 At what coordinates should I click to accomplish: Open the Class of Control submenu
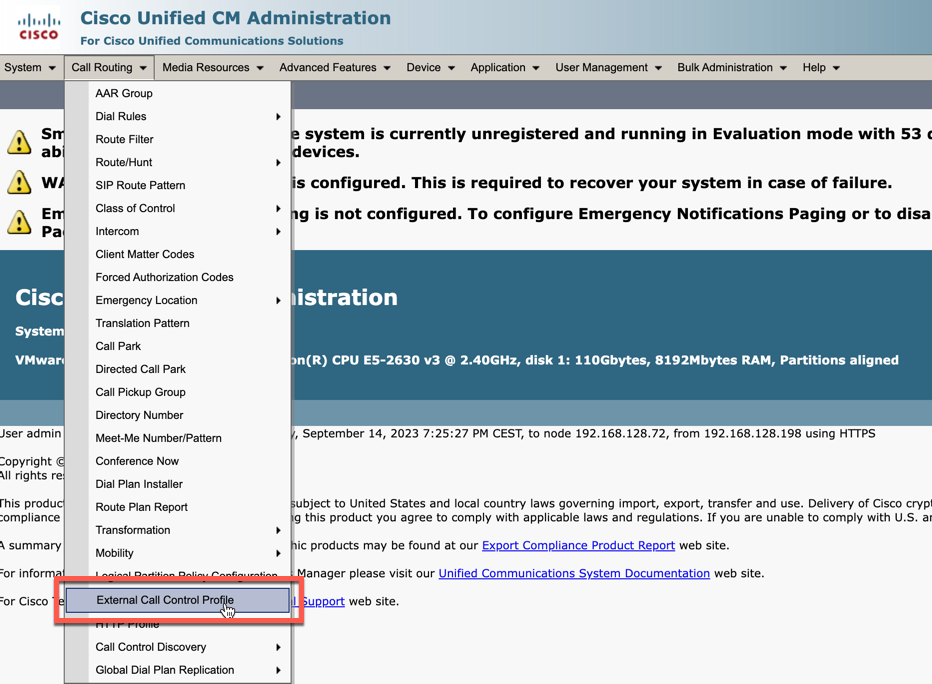pyautogui.click(x=135, y=209)
